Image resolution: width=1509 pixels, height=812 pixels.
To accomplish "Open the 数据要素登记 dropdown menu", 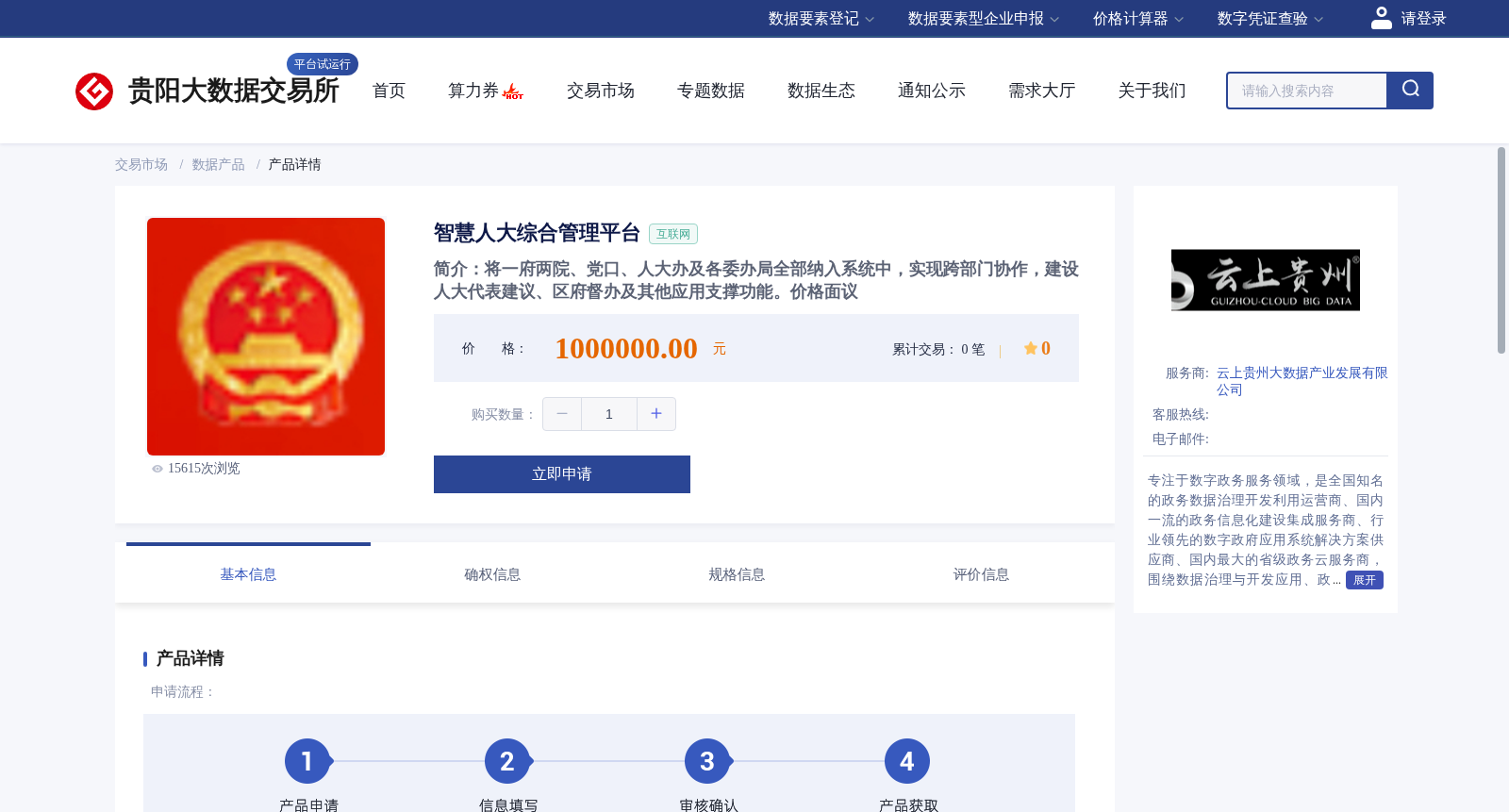I will [821, 19].
